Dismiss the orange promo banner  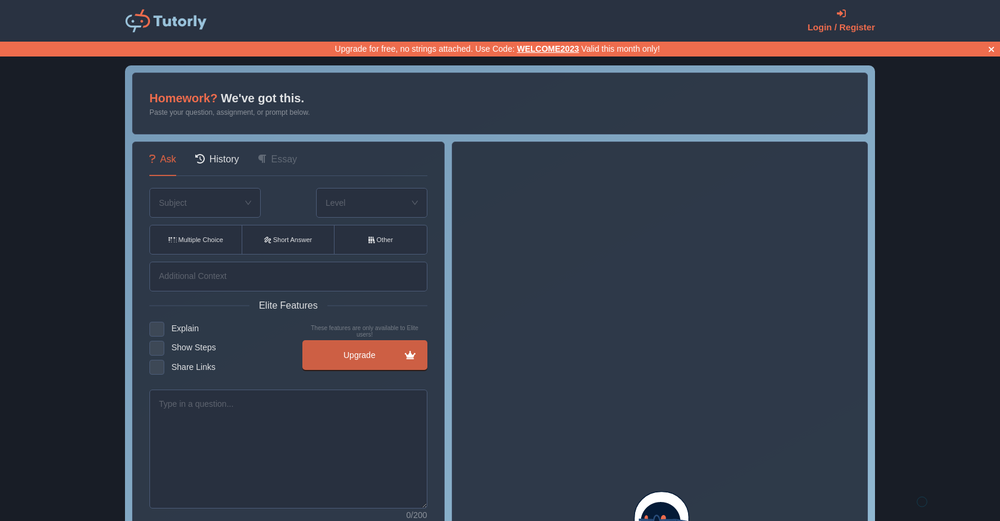click(991, 49)
